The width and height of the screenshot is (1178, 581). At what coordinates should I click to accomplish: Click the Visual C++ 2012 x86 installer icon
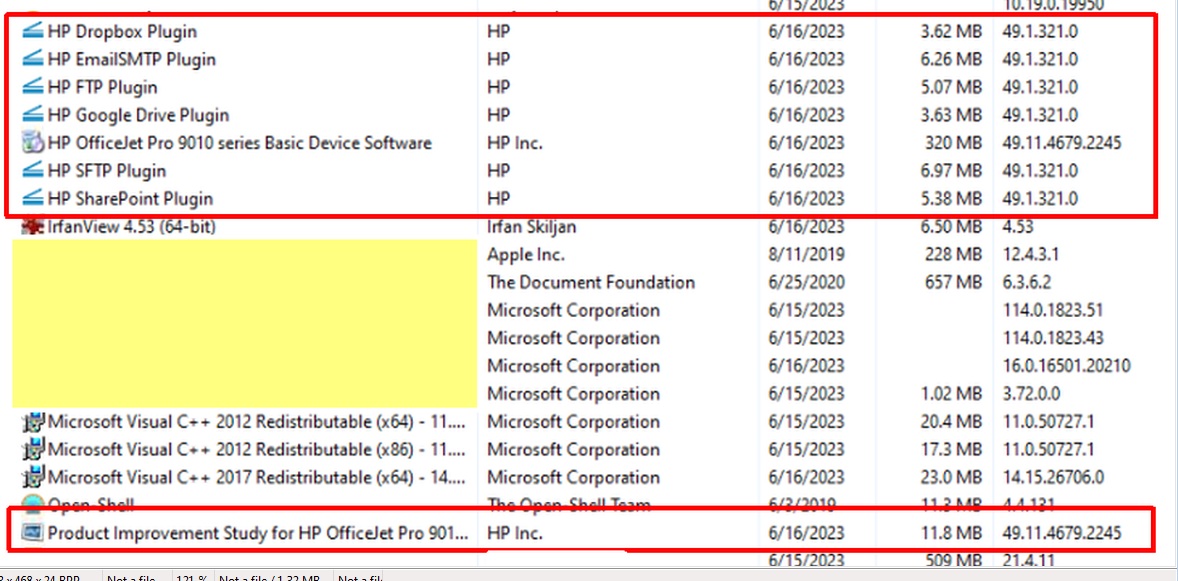[x=34, y=450]
